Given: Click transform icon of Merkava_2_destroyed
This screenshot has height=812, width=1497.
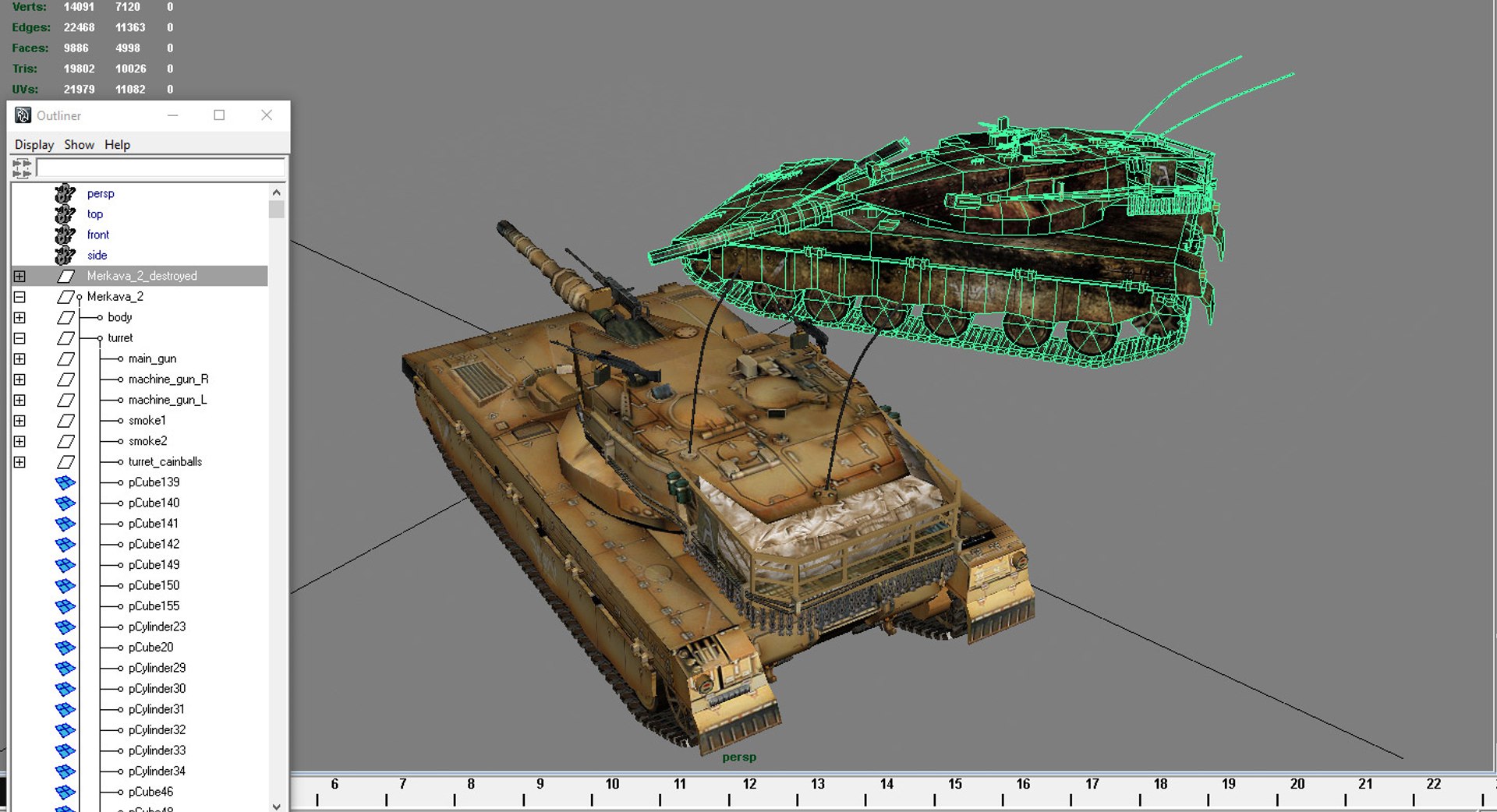Looking at the screenshot, I should click(x=66, y=276).
